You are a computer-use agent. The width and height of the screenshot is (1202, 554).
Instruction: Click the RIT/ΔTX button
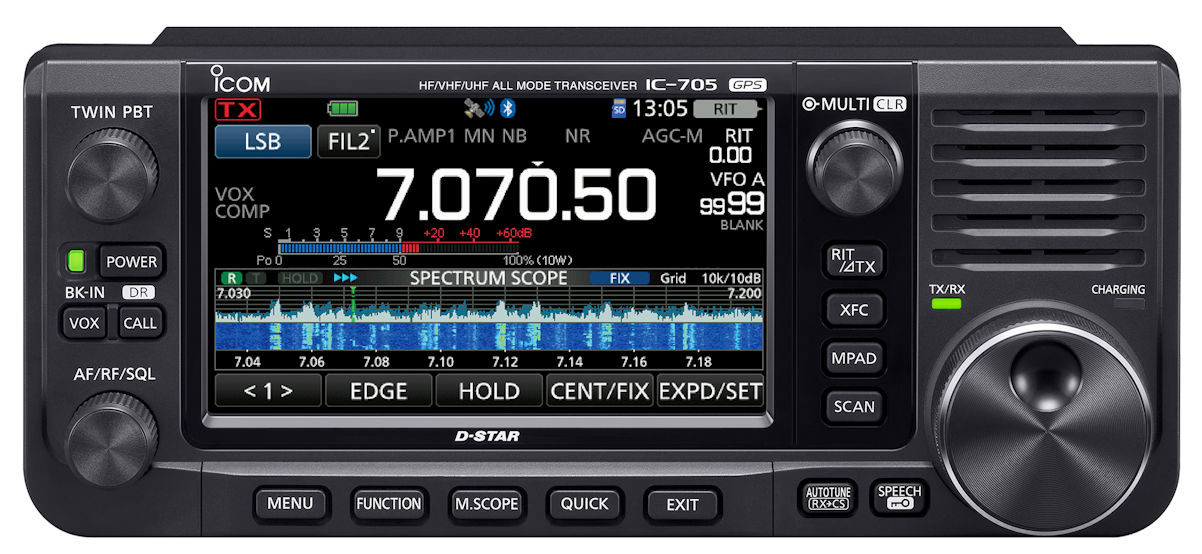(853, 260)
